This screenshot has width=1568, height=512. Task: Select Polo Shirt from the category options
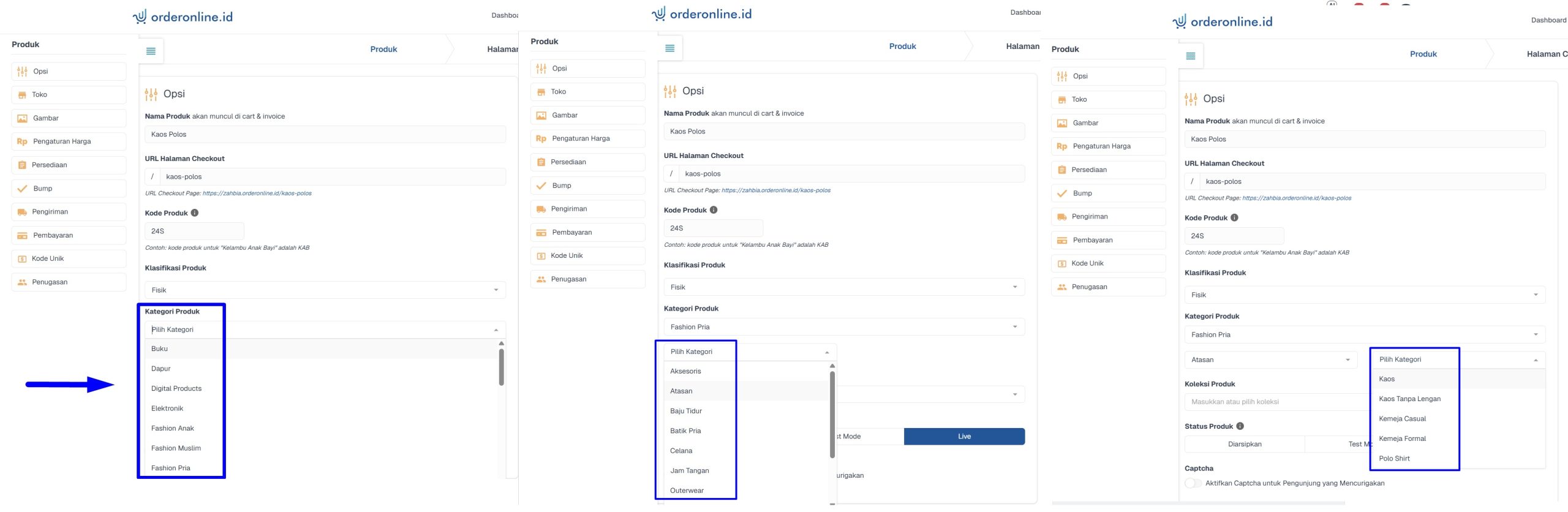[1394, 459]
